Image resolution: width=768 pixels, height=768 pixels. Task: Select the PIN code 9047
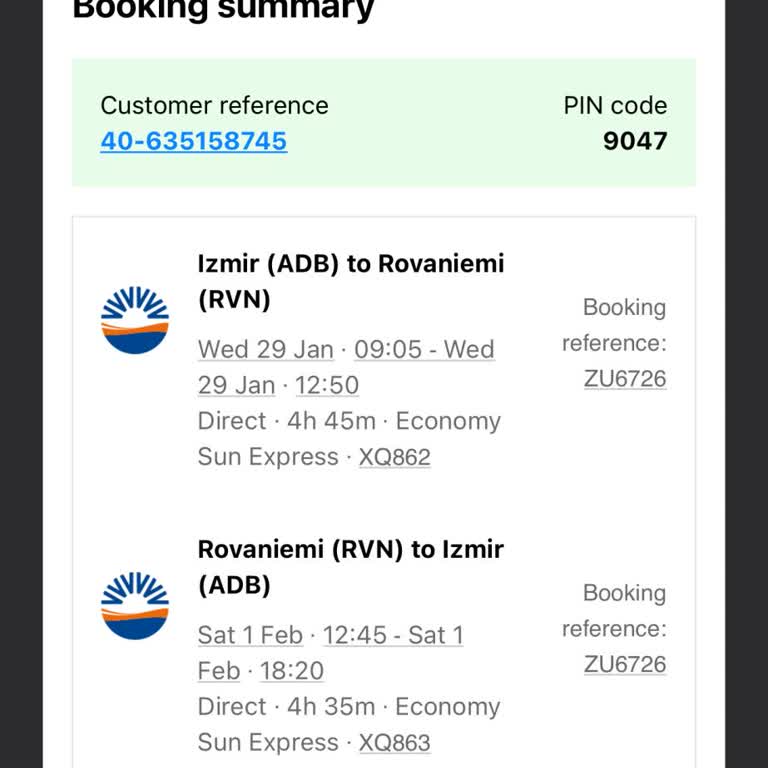click(x=634, y=141)
